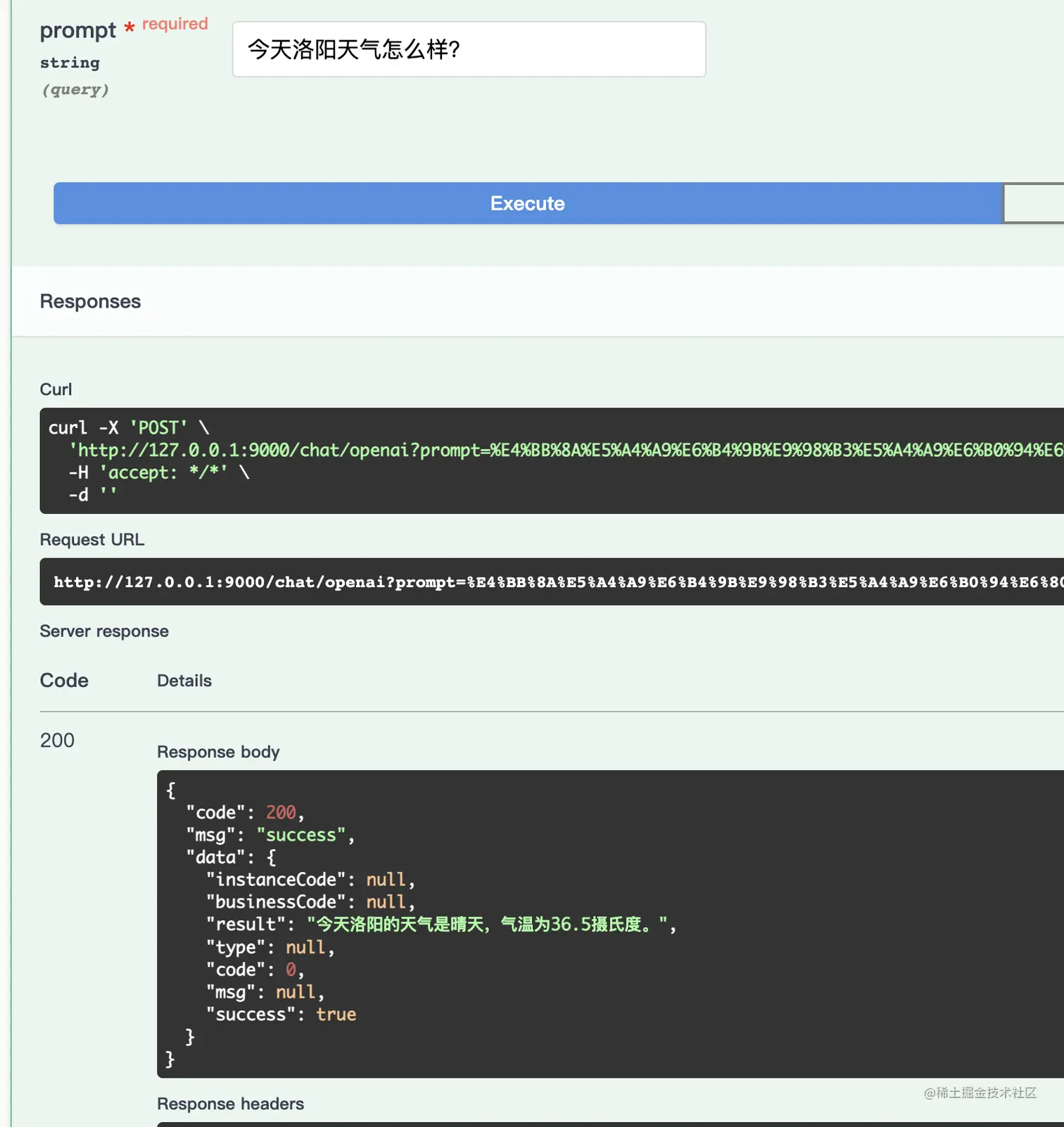Click the Curl label
The height and width of the screenshot is (1127, 1064).
[x=56, y=389]
